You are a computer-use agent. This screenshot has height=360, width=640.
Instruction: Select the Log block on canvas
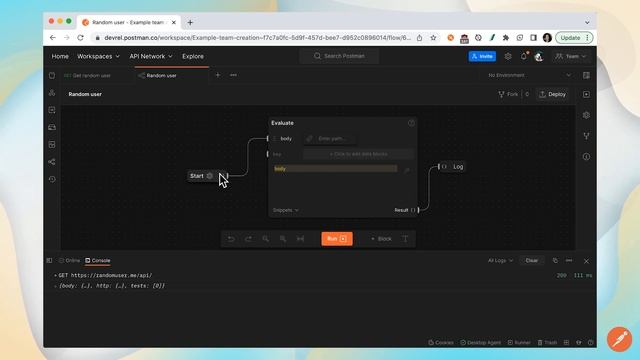[x=453, y=167]
